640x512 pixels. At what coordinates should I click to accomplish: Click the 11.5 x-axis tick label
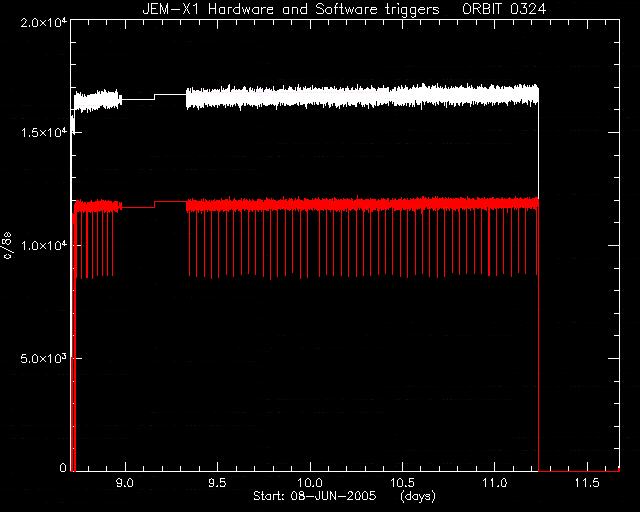pyautogui.click(x=587, y=483)
